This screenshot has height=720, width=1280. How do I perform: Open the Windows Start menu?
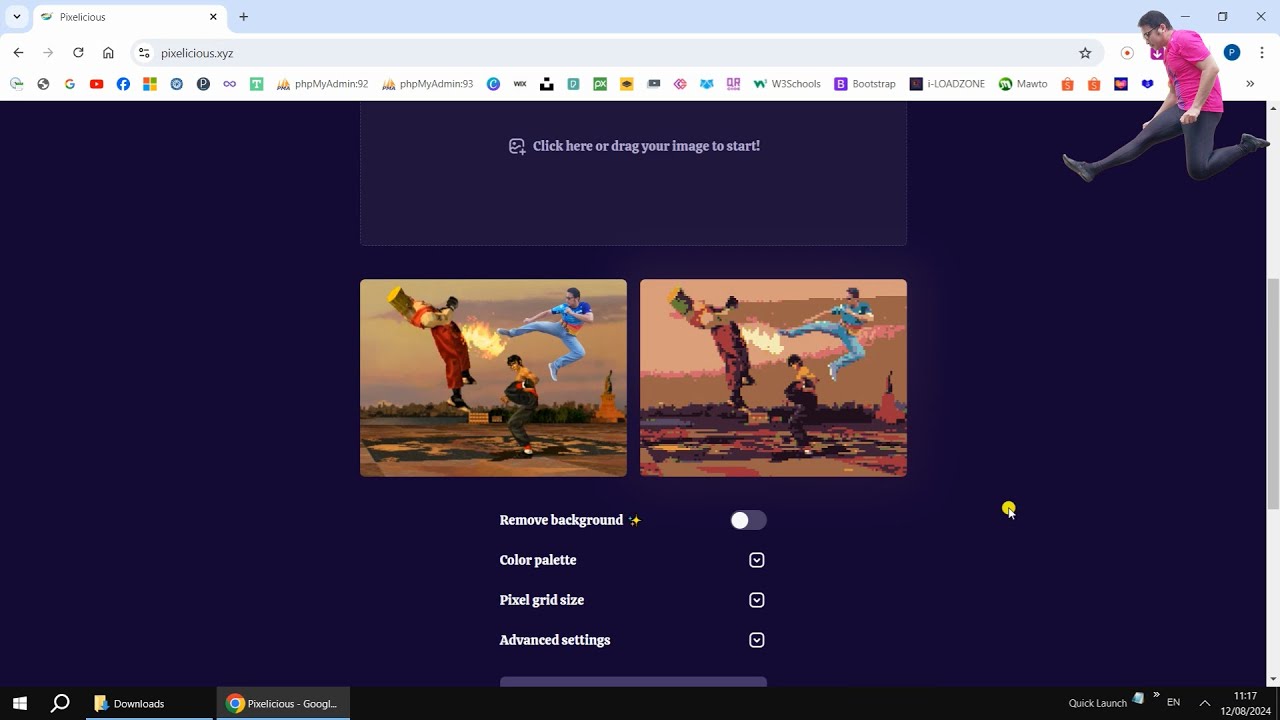(x=19, y=703)
